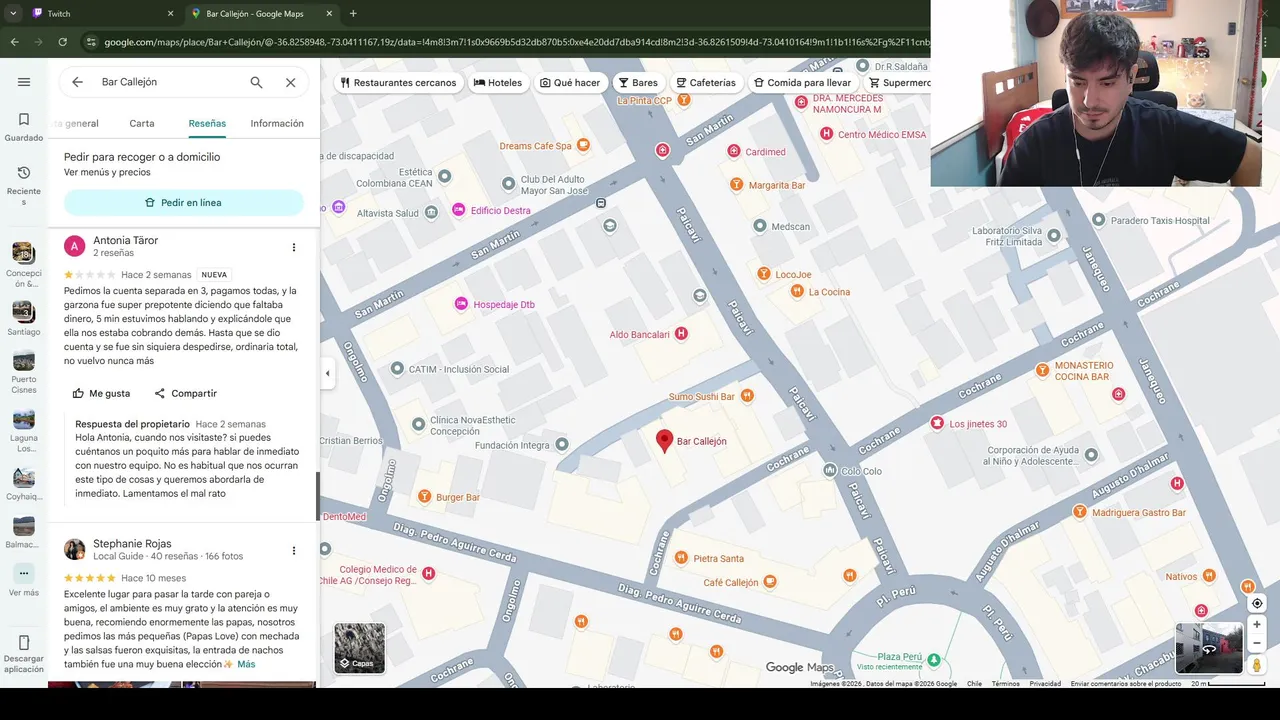Screen dimensions: 1280x720
Task: Reload the page in browser
Action: 62,42
